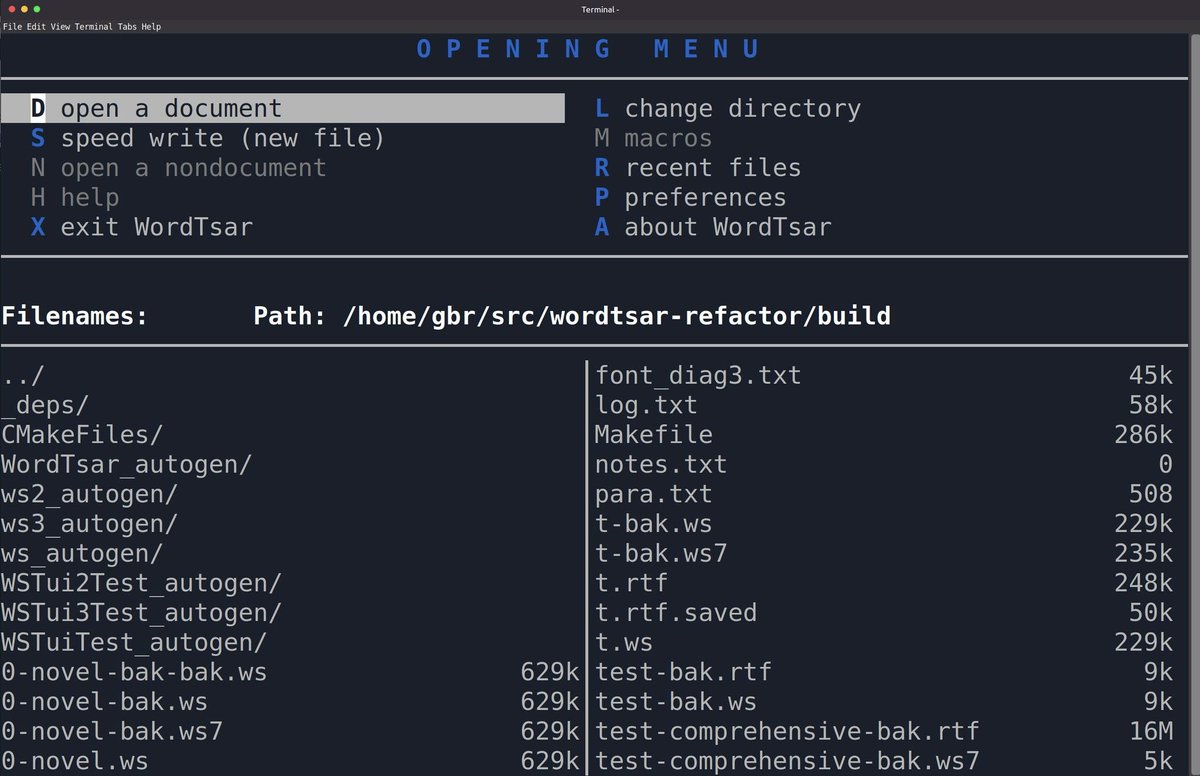Open the View menu
Viewport: 1200px width, 776px height.
coord(60,27)
